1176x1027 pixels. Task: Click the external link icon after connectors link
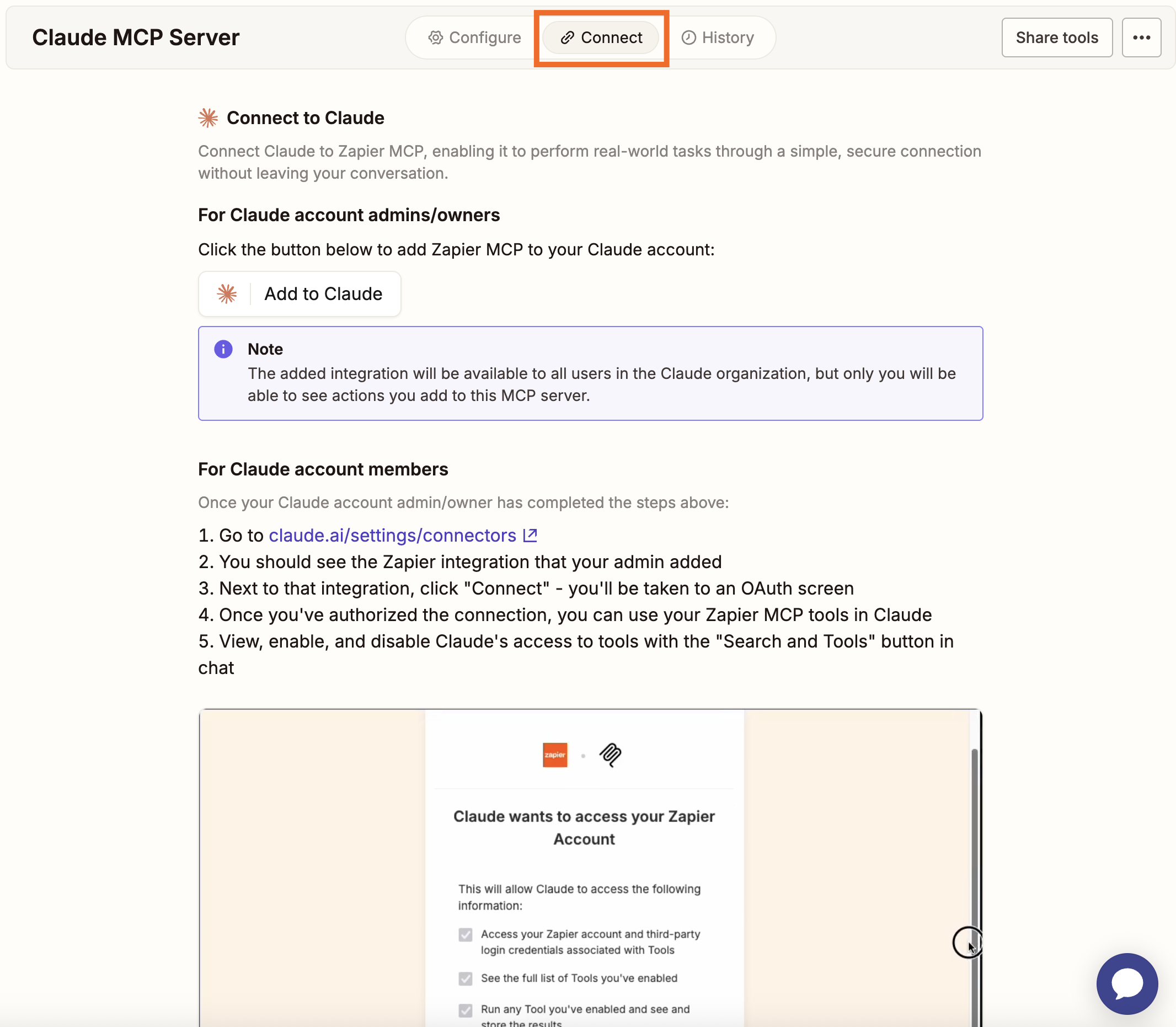point(530,534)
